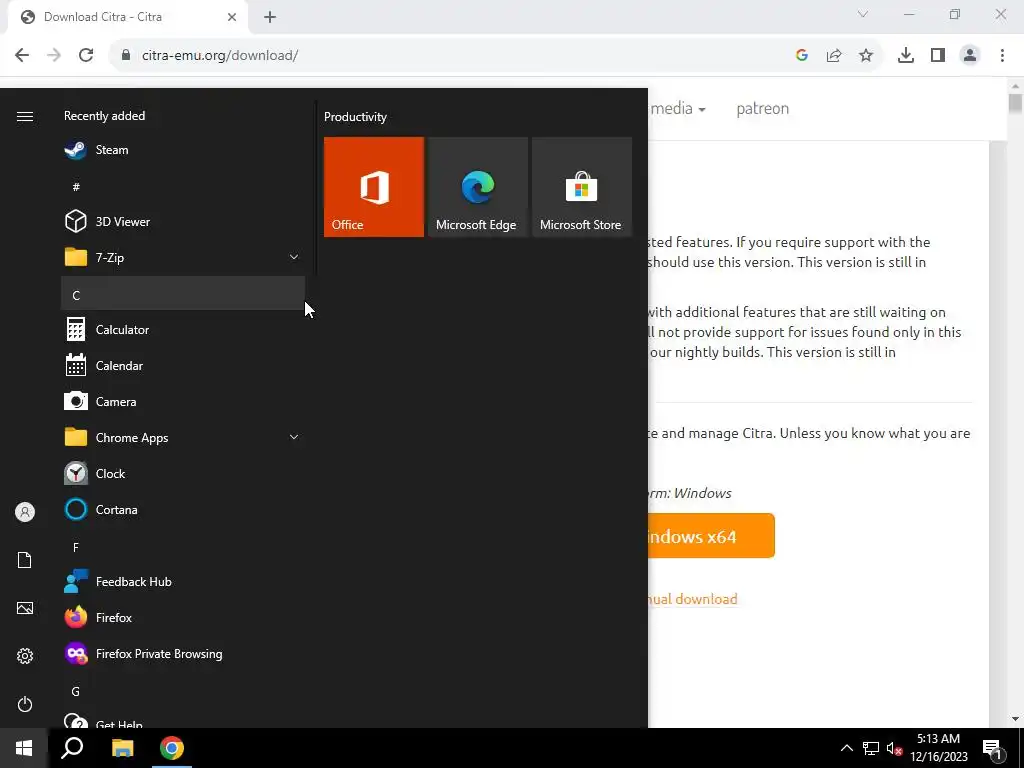Expand the 7-Zip folder
This screenshot has height=768, width=1024.
click(x=183, y=257)
